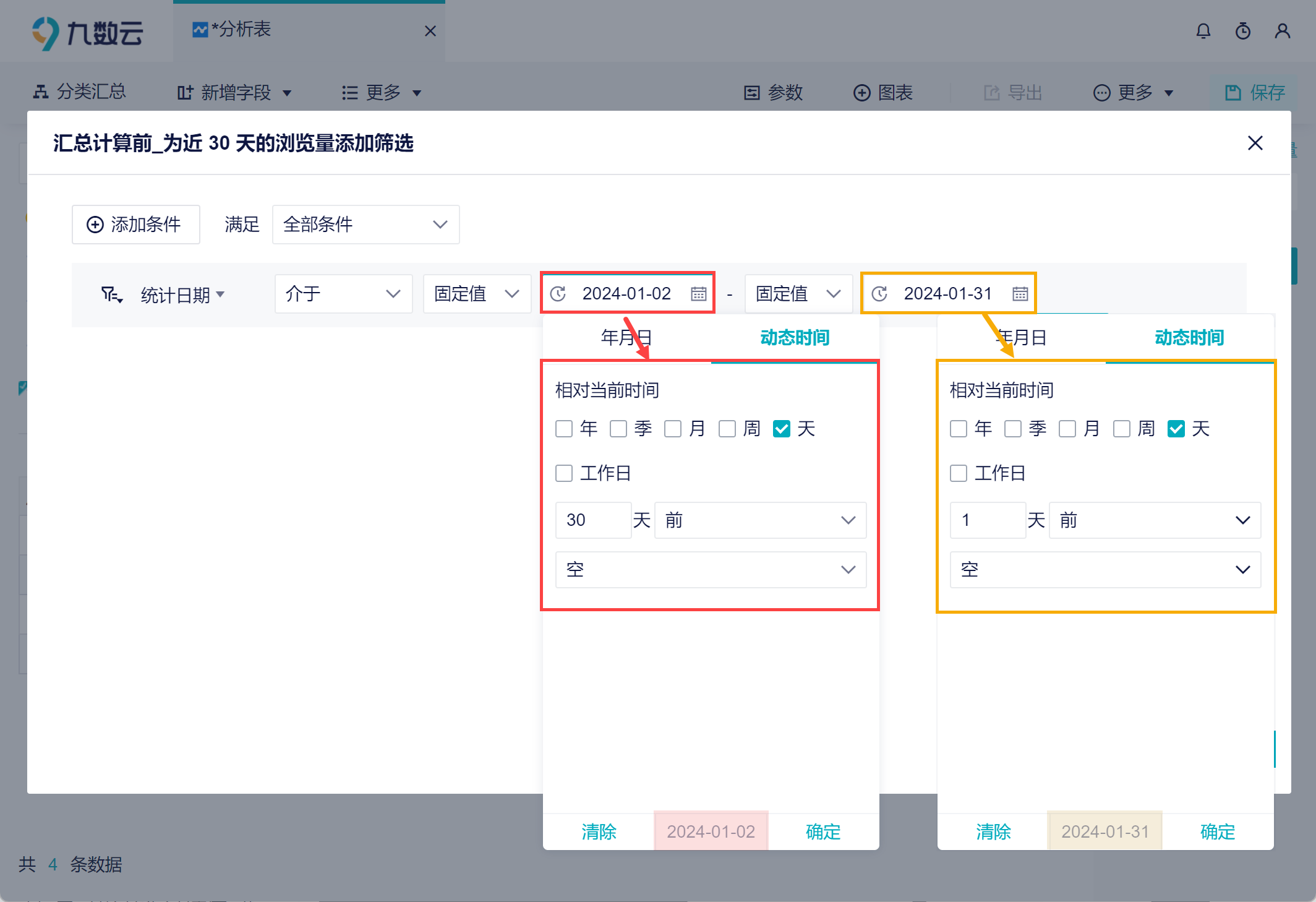
Task: Select 动态时间 tab in right panel
Action: point(1189,337)
